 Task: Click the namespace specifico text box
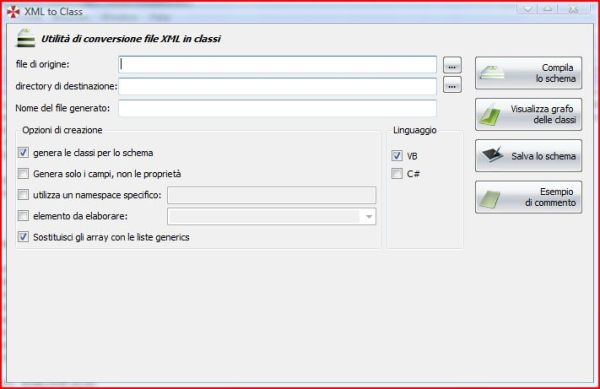[x=272, y=195]
